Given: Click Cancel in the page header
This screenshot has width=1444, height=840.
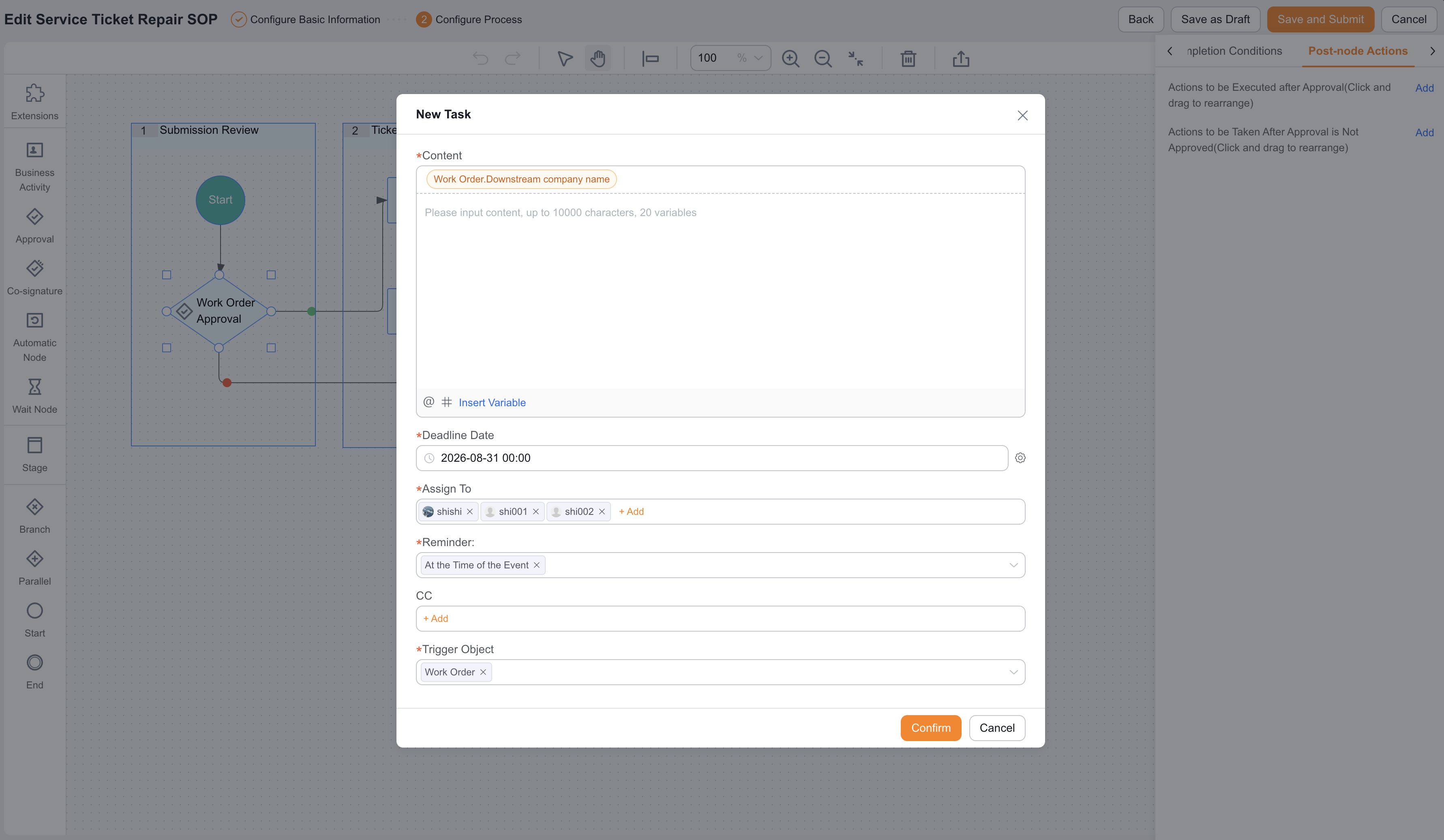Looking at the screenshot, I should [x=1409, y=19].
